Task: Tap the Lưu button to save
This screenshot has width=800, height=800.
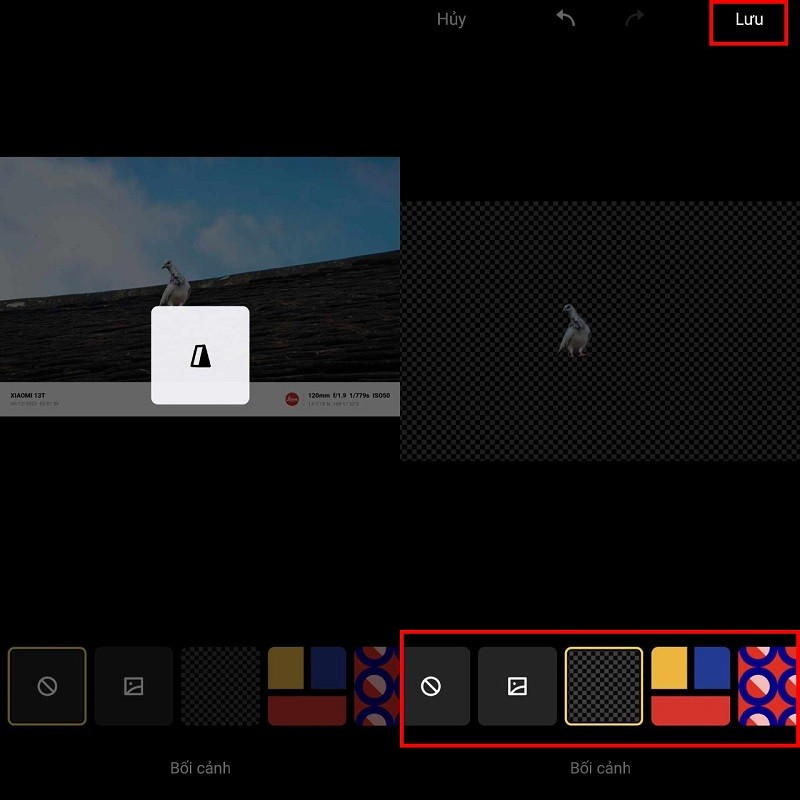Action: tap(749, 20)
